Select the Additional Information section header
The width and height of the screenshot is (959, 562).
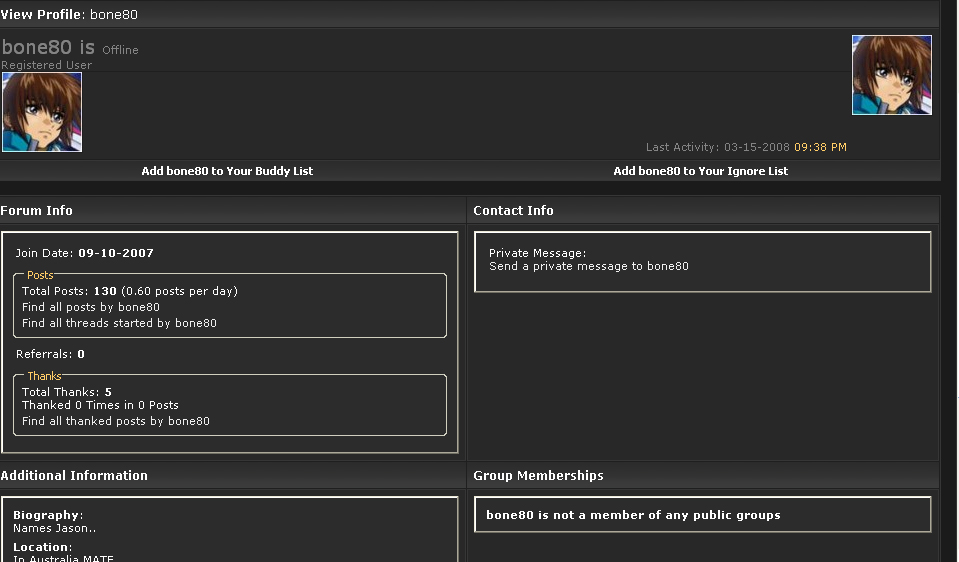coord(74,475)
